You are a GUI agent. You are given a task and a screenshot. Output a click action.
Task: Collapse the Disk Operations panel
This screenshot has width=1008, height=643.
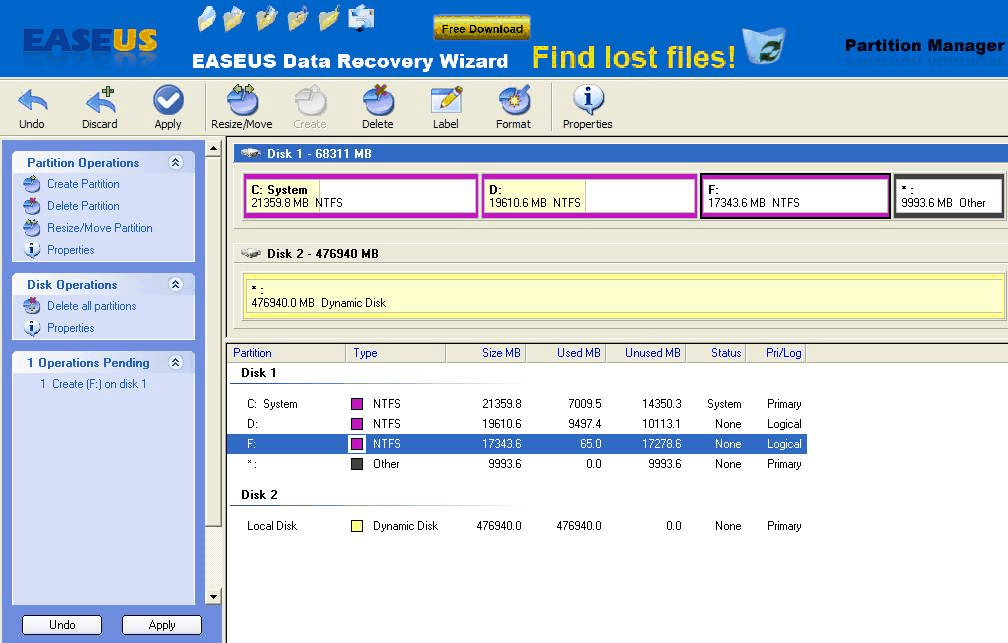point(176,284)
